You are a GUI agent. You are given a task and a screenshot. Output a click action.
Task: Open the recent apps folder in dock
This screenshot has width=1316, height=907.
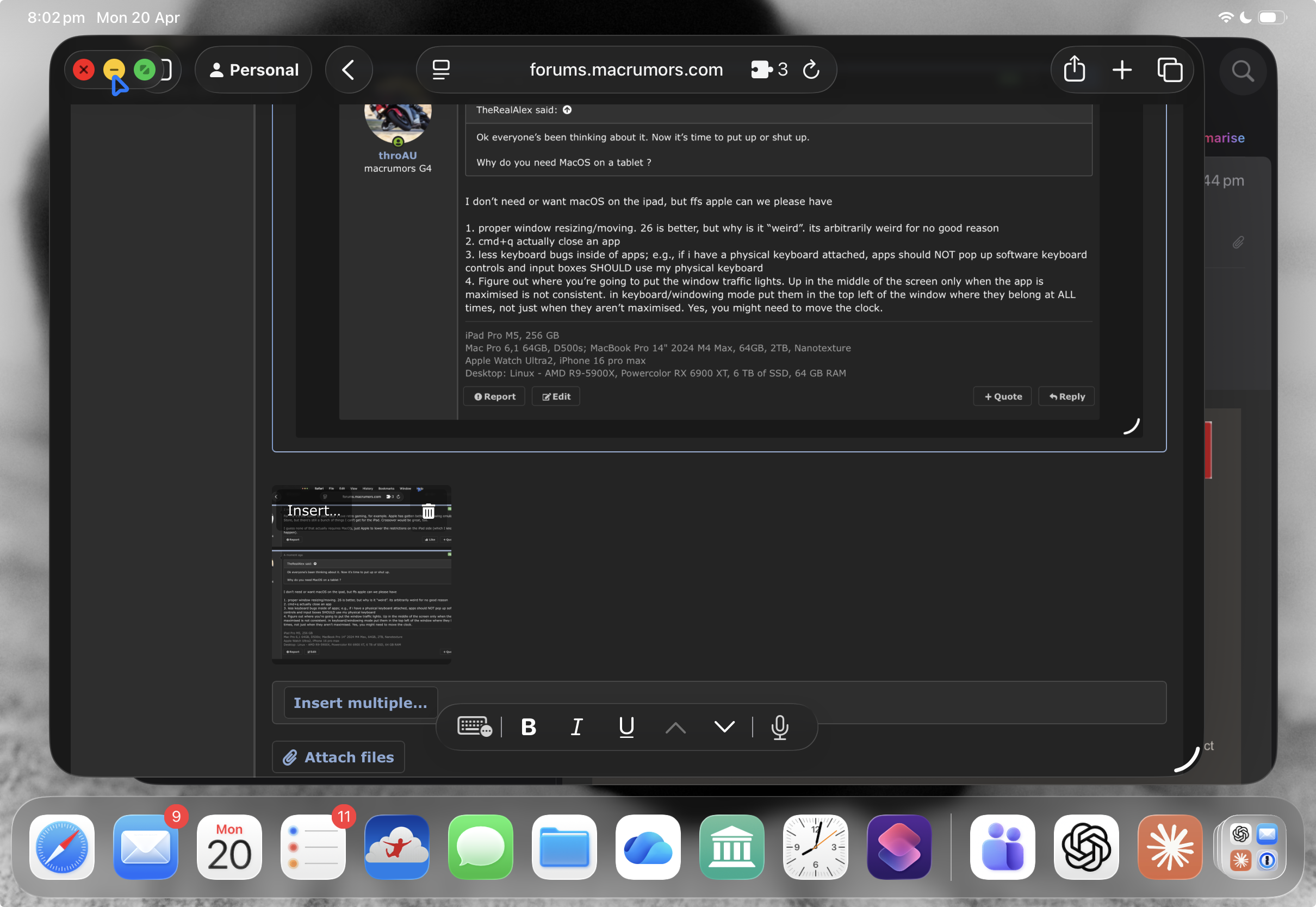click(1253, 847)
